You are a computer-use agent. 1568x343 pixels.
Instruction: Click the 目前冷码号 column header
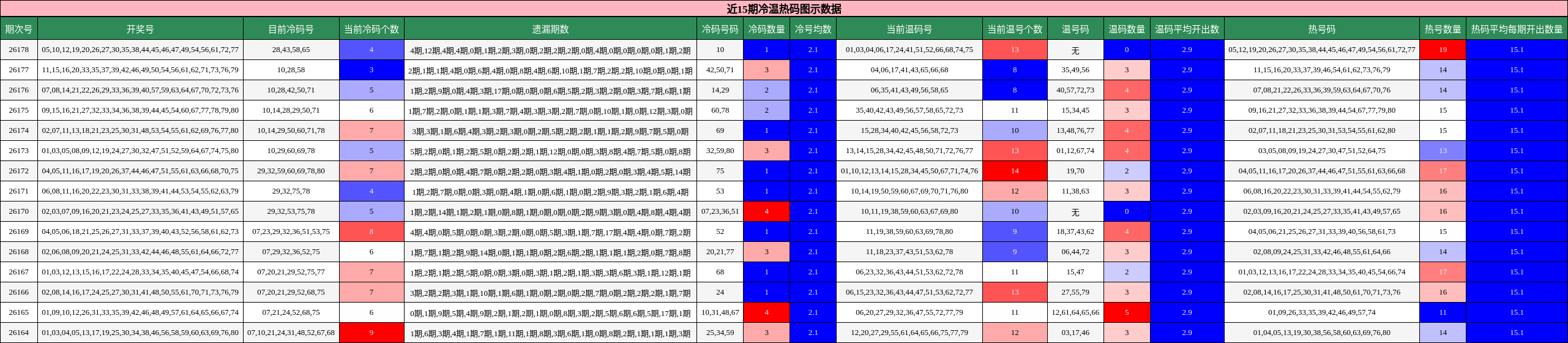[291, 29]
